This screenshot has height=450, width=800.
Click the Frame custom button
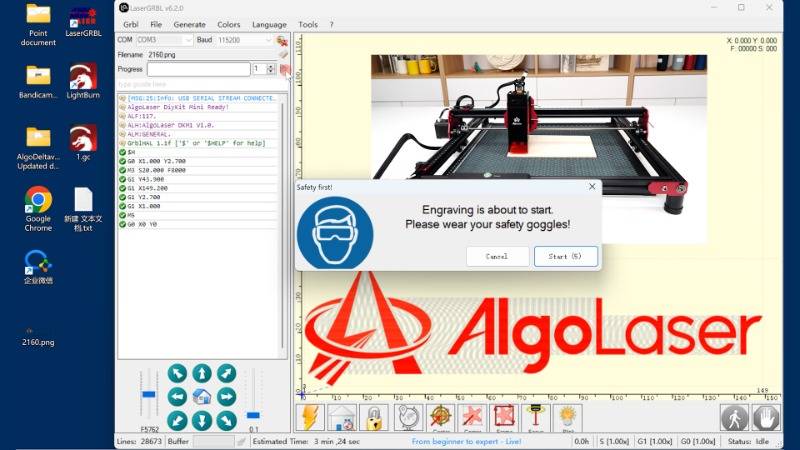point(504,417)
